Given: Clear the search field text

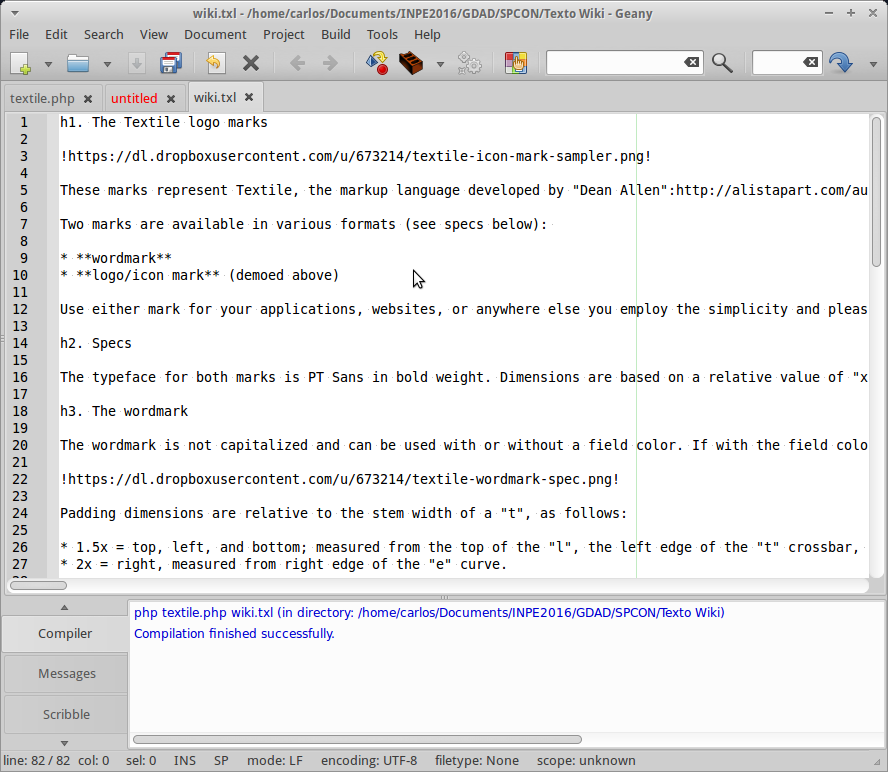Looking at the screenshot, I should (x=691, y=62).
